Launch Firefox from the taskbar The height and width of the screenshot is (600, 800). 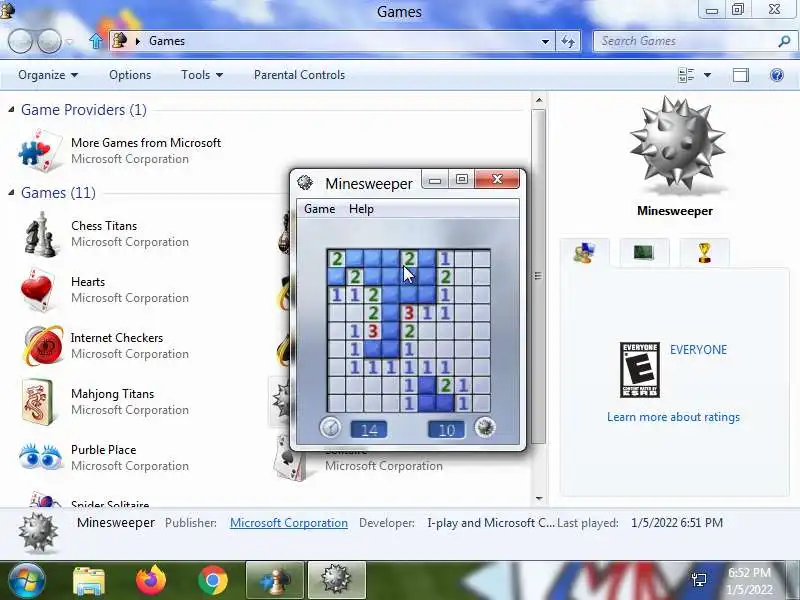point(151,581)
